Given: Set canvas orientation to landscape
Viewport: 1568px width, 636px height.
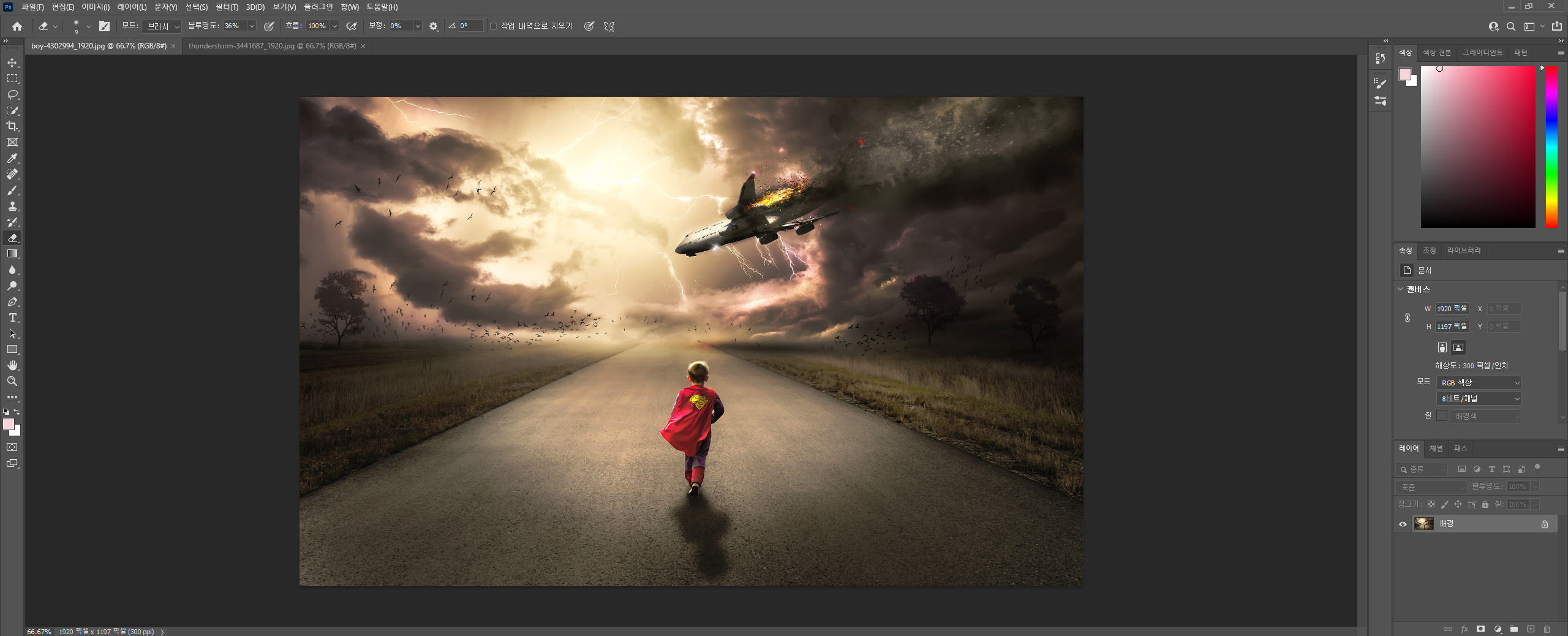Looking at the screenshot, I should (1458, 347).
